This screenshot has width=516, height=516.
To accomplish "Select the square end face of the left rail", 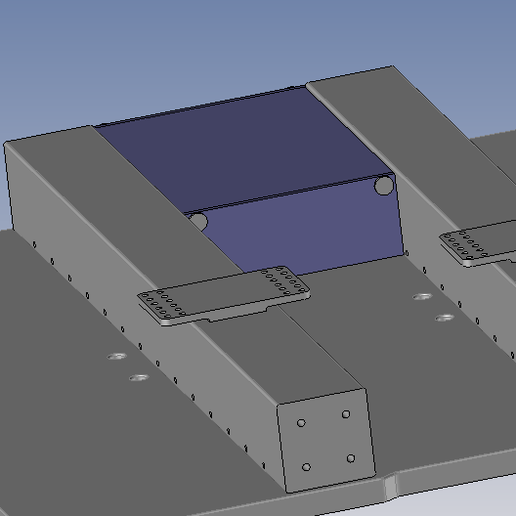I will click(327, 440).
